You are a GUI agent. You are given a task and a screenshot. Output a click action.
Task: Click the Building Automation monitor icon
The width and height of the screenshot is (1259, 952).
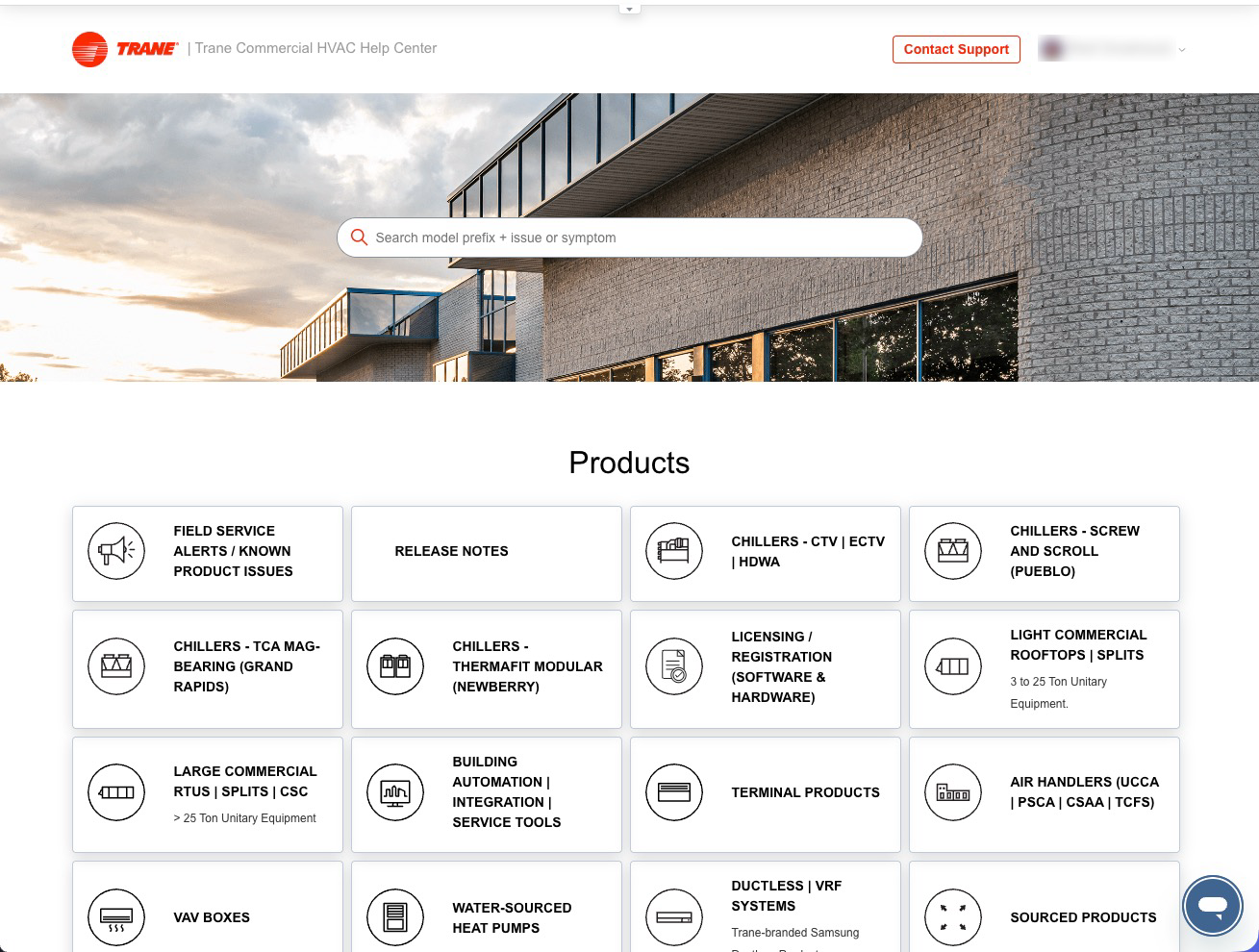(x=395, y=792)
